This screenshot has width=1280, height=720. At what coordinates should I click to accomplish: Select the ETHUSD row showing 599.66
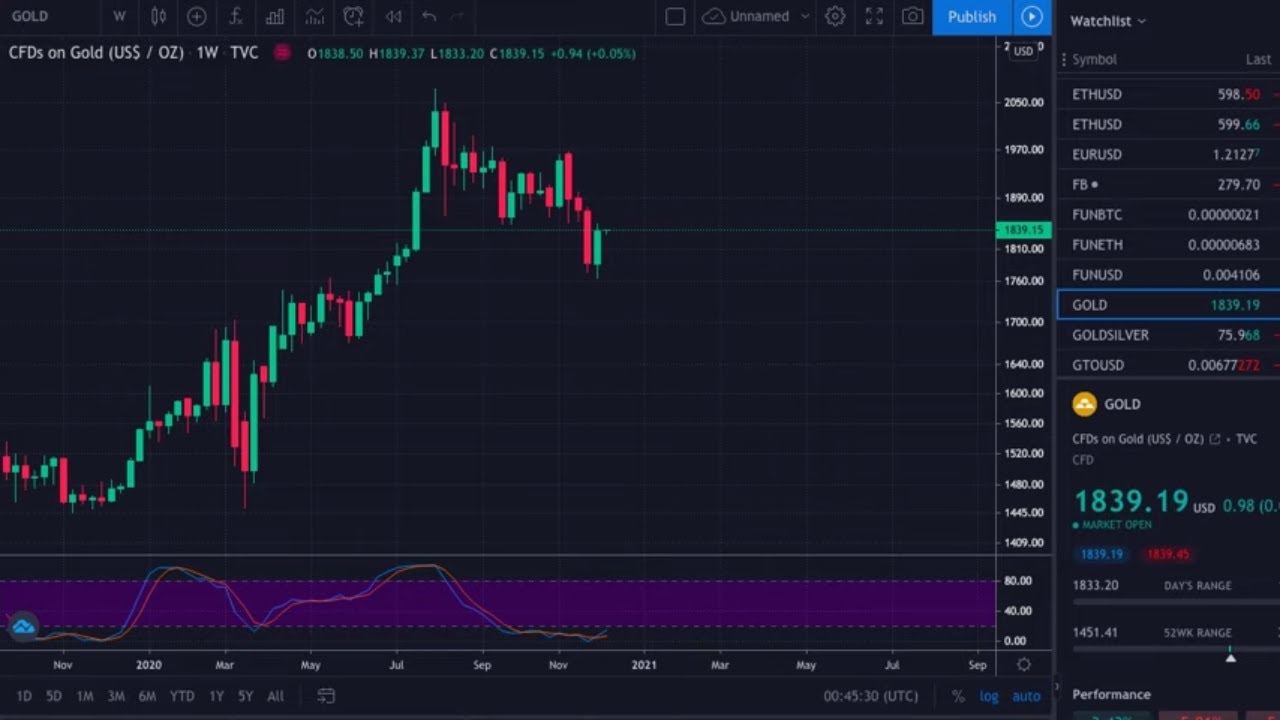coord(1168,124)
